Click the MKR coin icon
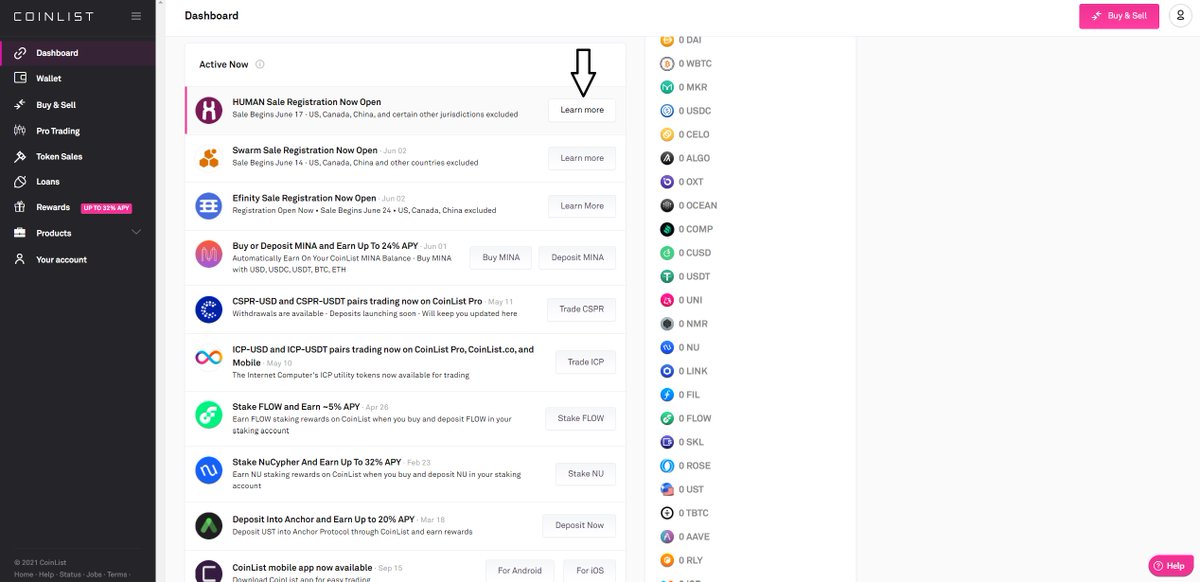The width and height of the screenshot is (1200, 582). 667,87
